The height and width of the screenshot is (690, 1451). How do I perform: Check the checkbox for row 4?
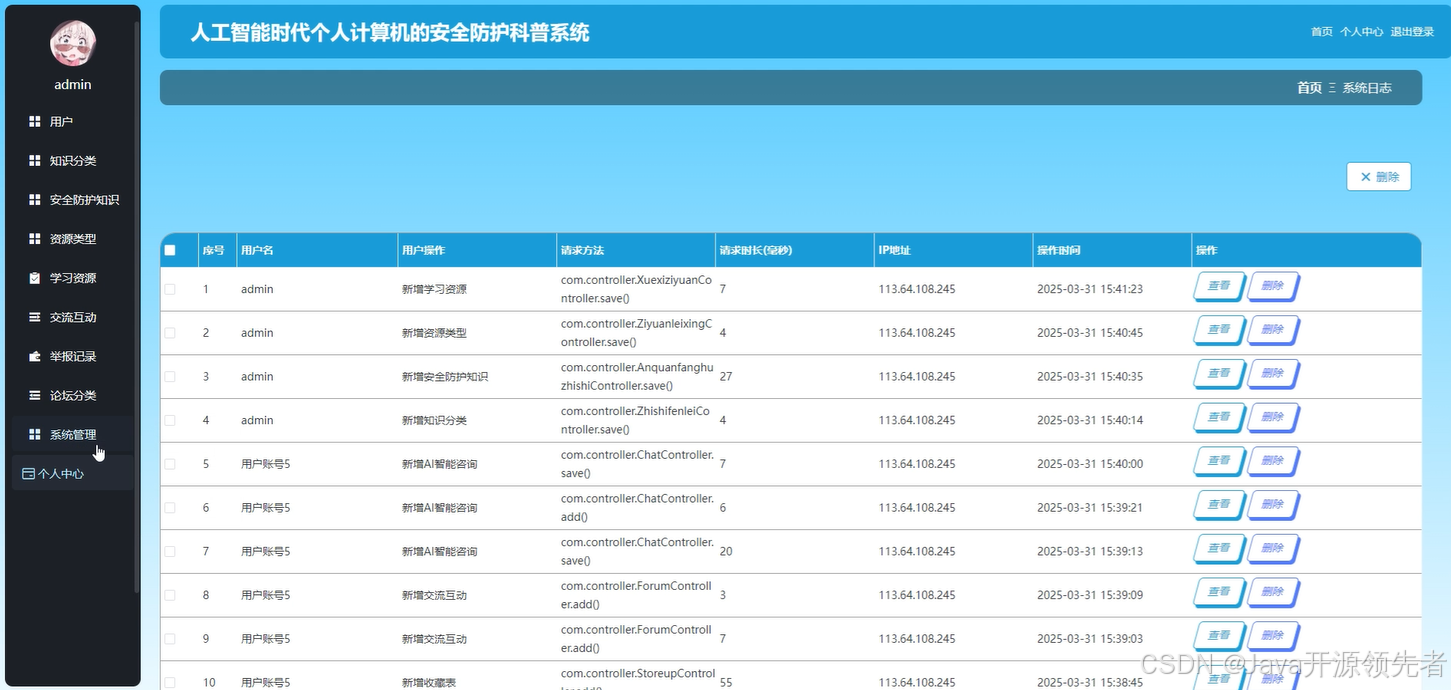pyautogui.click(x=170, y=420)
